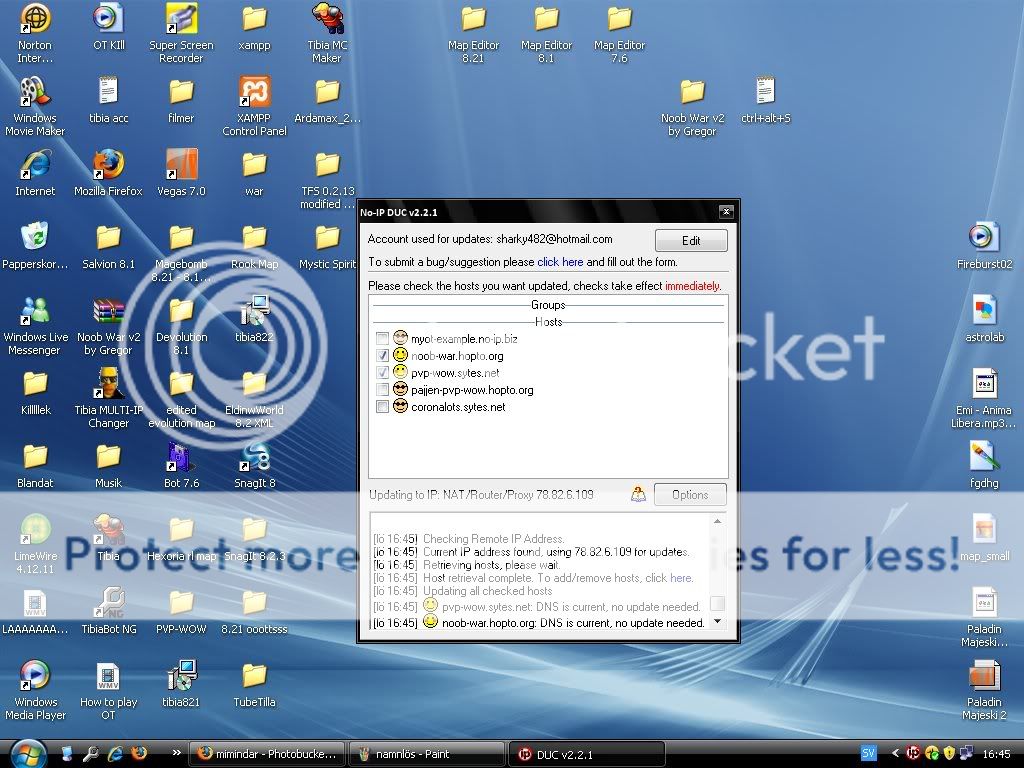Open the XAMPP Control Panel shortcut
This screenshot has height=768, width=1024.
pos(254,106)
